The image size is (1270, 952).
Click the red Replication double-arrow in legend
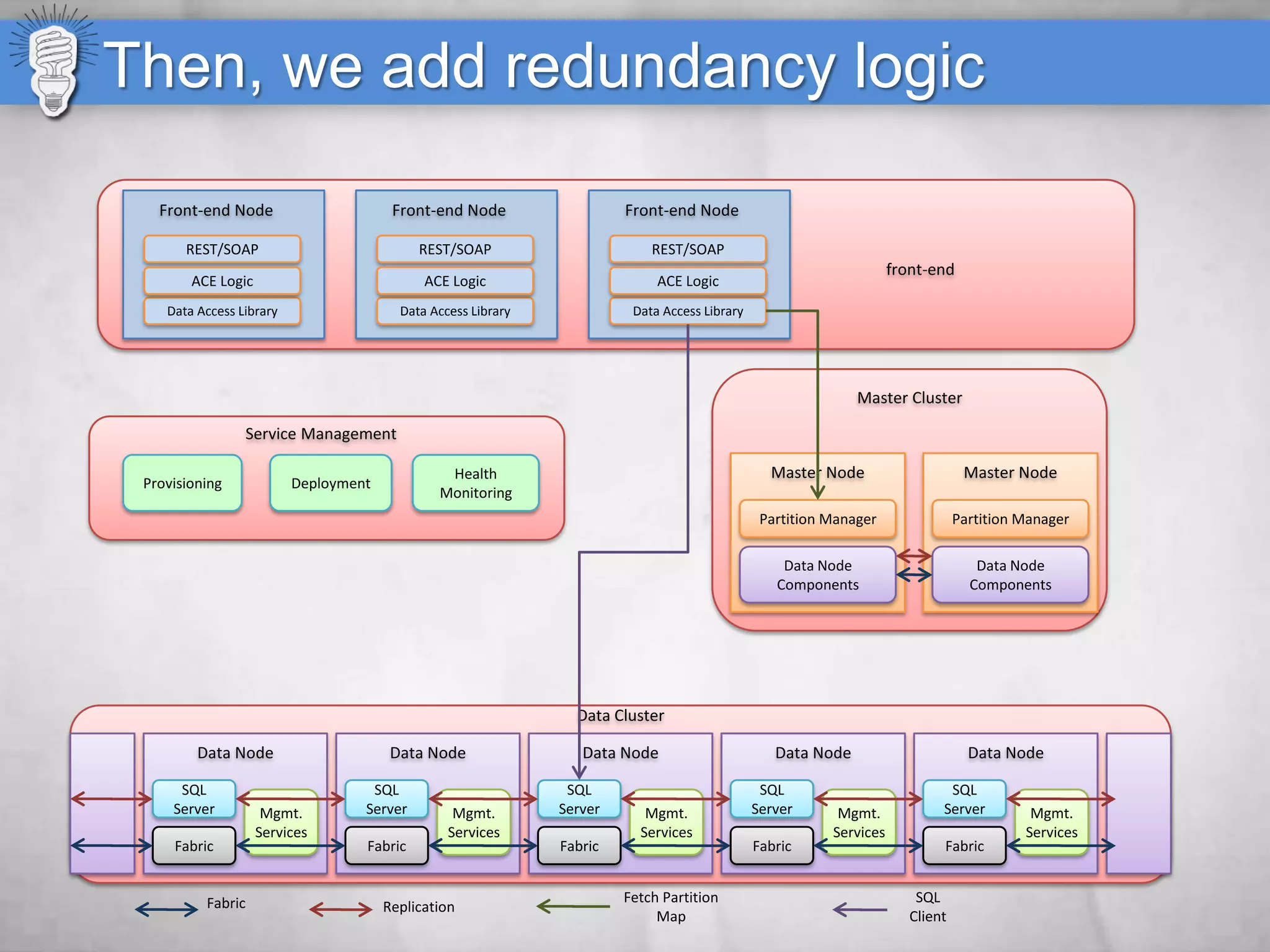[x=340, y=909]
